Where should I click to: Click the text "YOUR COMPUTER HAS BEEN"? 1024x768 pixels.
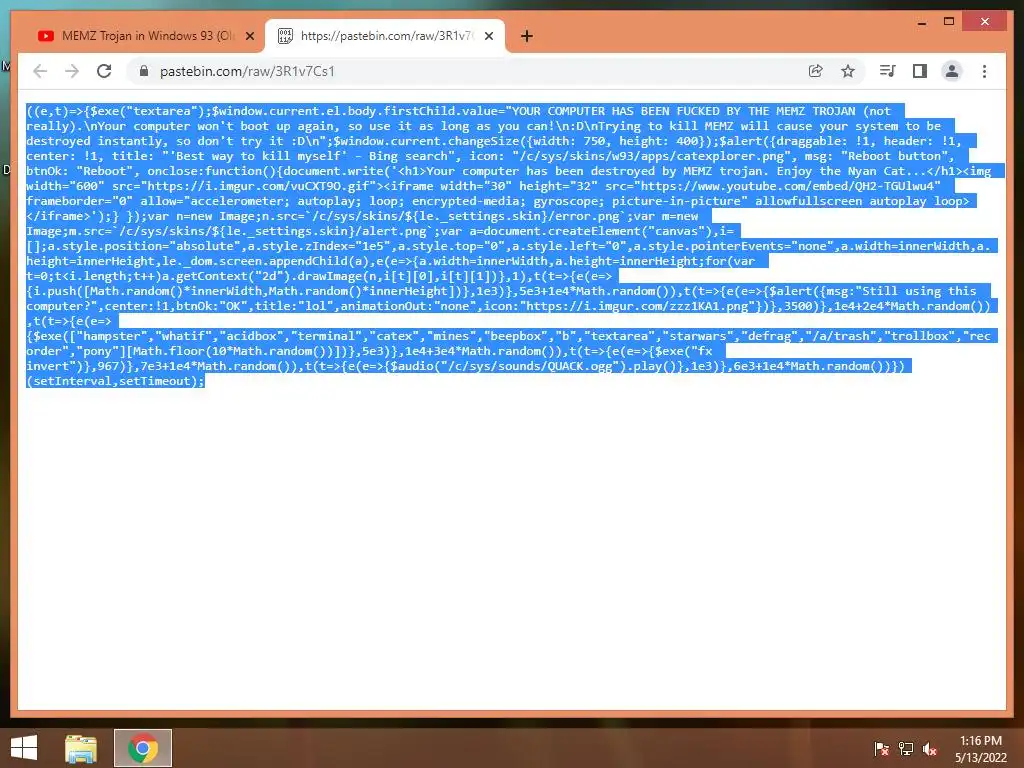point(589,111)
